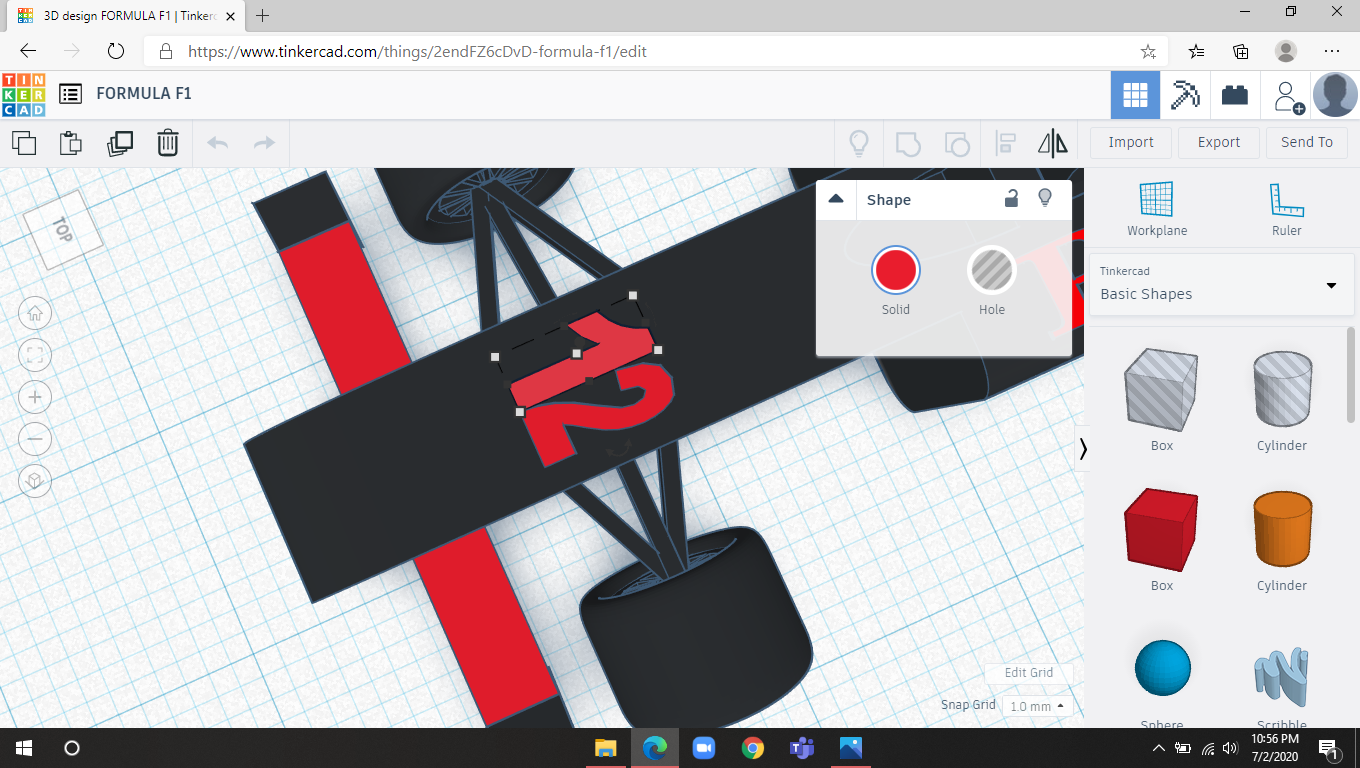Mirror the selected shape

(1052, 143)
